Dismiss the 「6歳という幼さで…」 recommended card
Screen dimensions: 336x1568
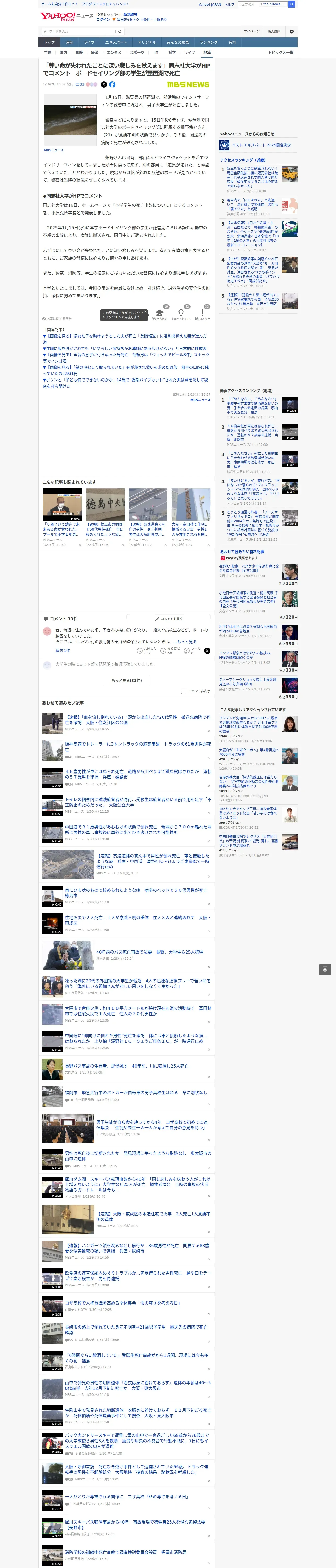(80, 545)
